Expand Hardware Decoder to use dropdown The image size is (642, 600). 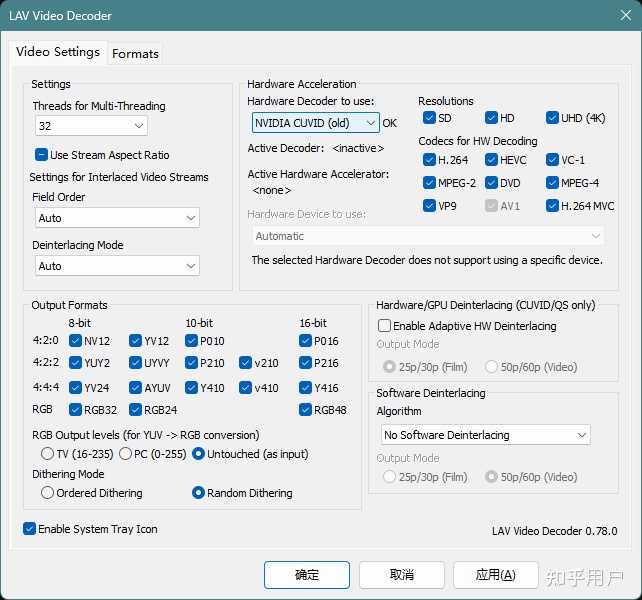point(315,123)
